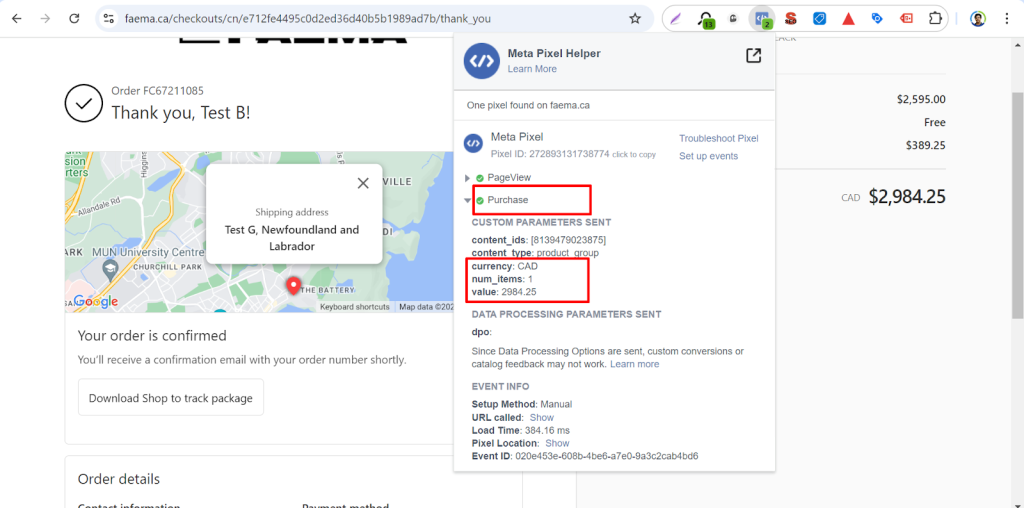Click the red SEO extension icon
This screenshot has height=508, width=1024.
tap(791, 19)
